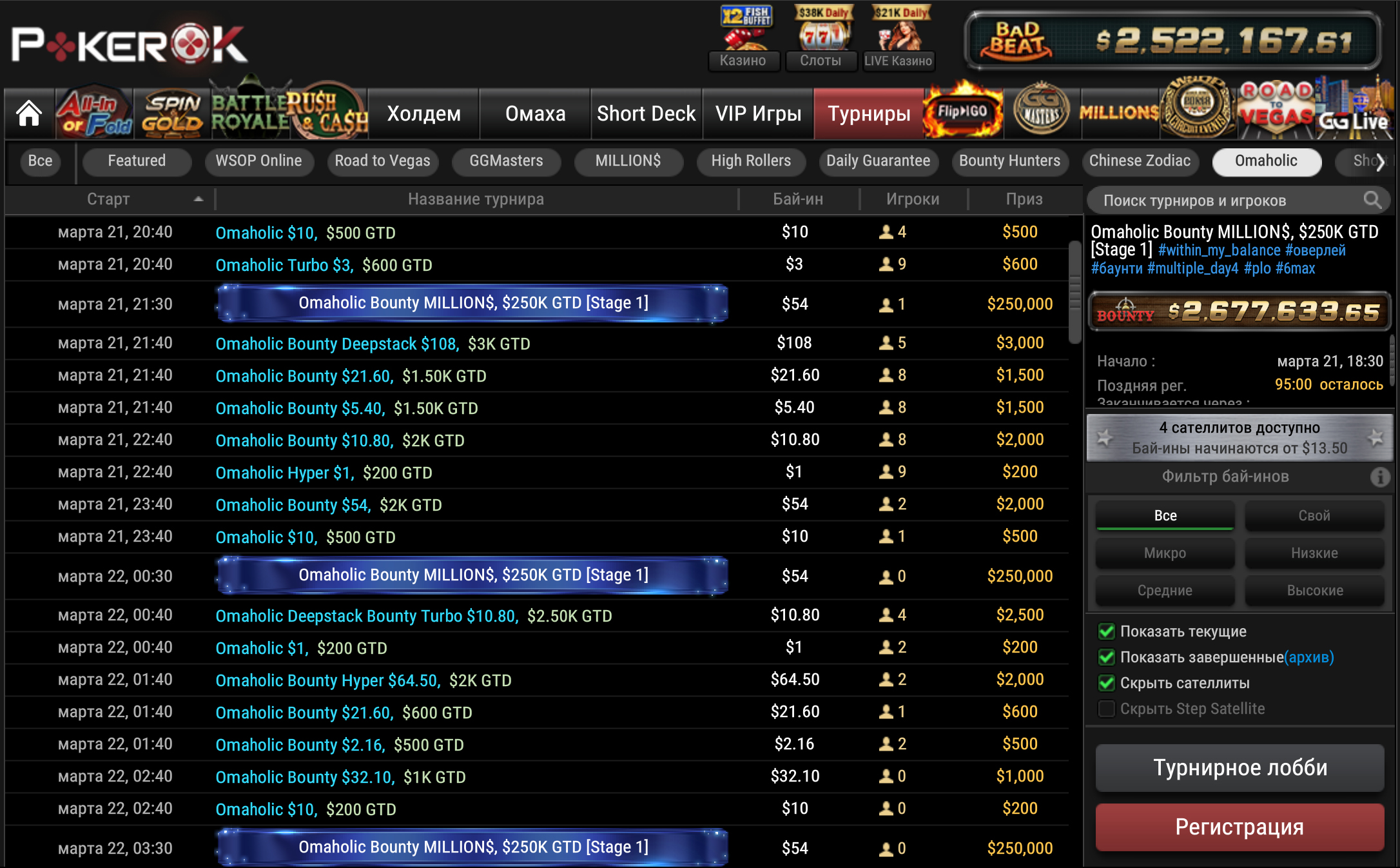Select the Bounty Hunters category filter
Viewport: 1400px width, 868px height.
1009,161
